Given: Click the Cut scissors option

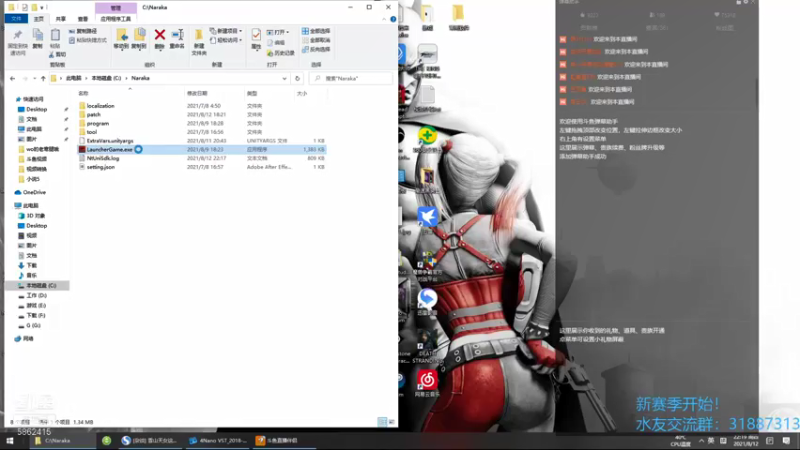Looking at the screenshot, I should tap(58, 54).
